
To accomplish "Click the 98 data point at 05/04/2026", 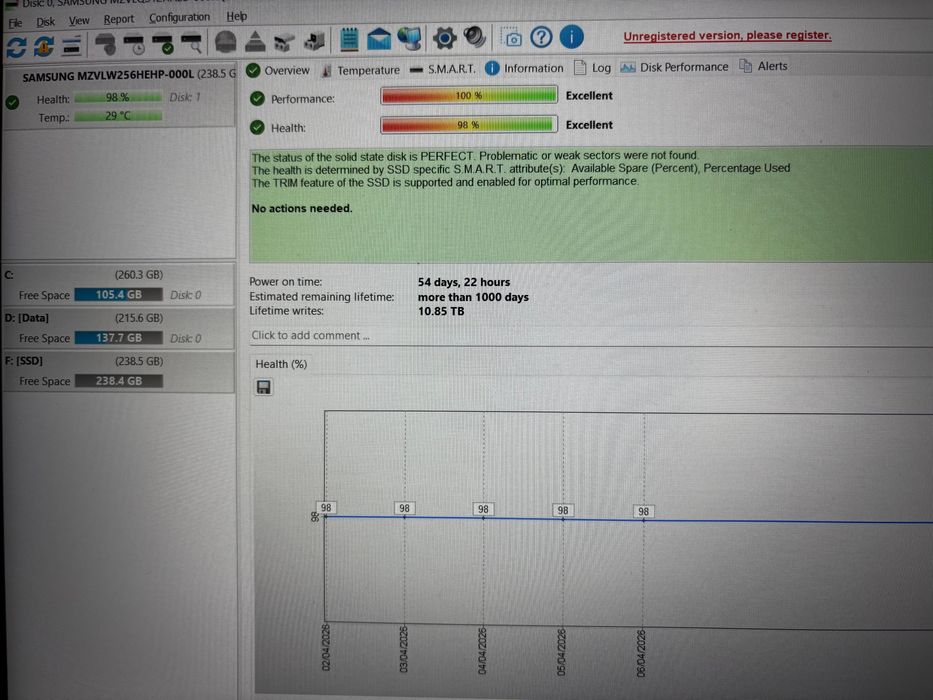I will (563, 510).
